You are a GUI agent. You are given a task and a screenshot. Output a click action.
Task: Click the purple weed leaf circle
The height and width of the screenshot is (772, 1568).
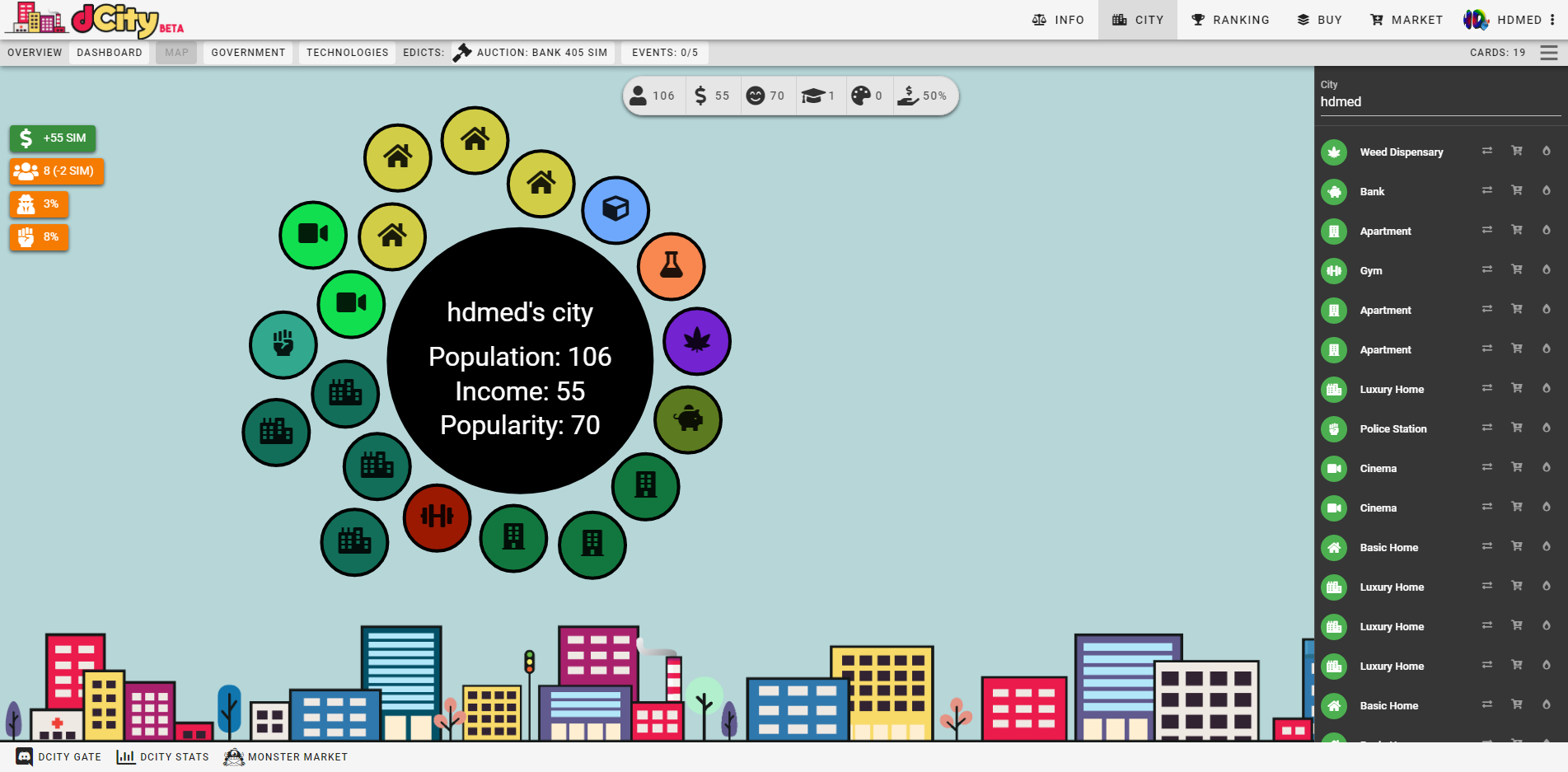coord(697,341)
